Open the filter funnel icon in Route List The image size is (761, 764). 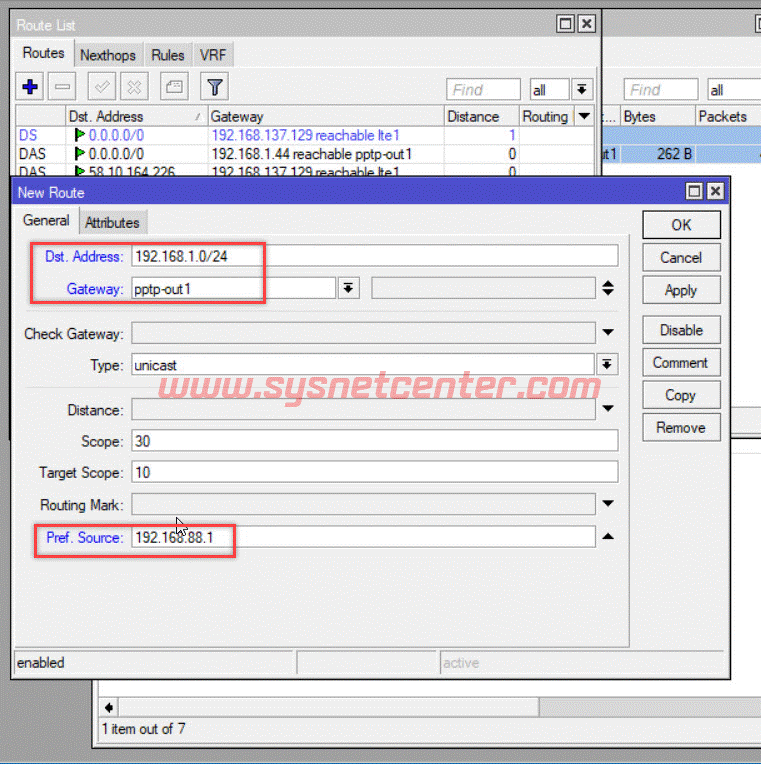pos(214,87)
